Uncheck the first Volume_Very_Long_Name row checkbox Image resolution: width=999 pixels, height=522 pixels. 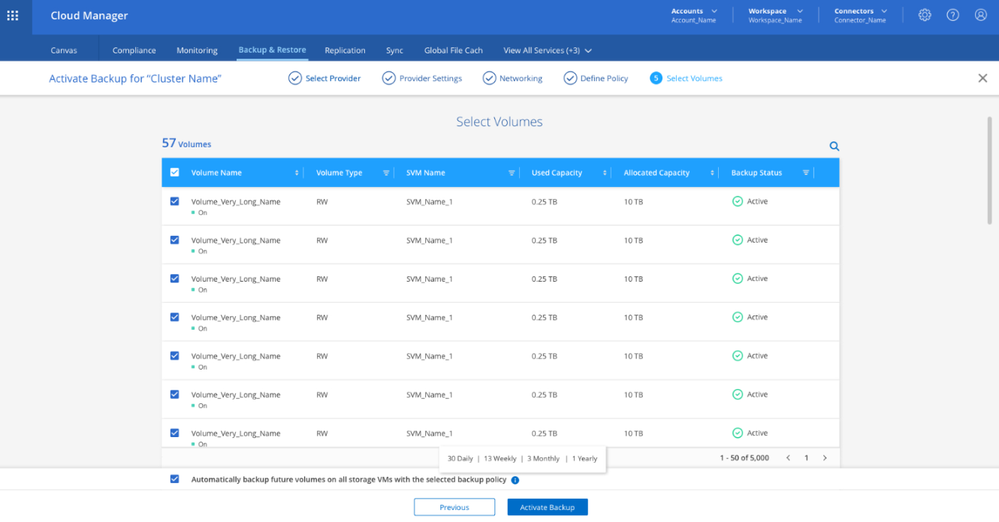175,201
